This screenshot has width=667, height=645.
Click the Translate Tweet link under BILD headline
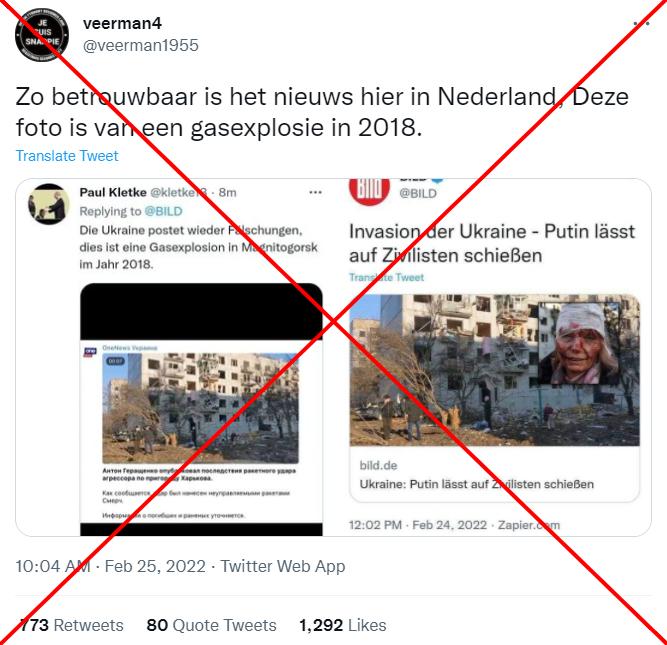point(386,277)
